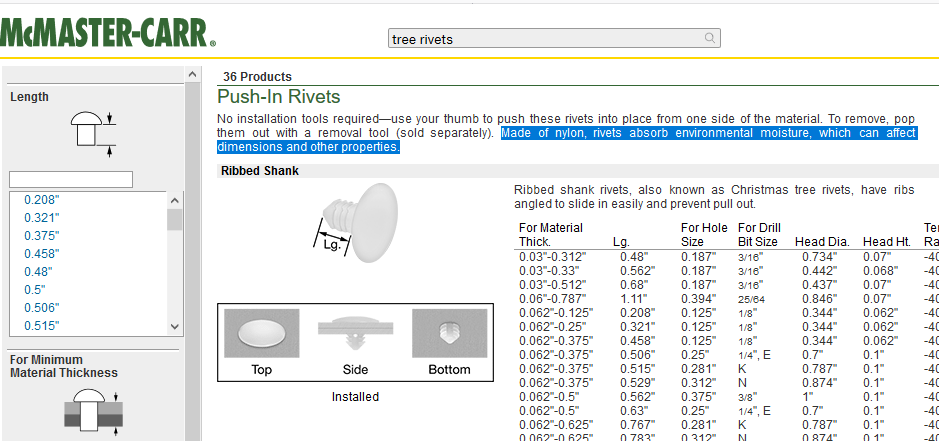The height and width of the screenshot is (441, 939).
Task: Click the 1" head diameter cell
Action: pyautogui.click(x=808, y=396)
